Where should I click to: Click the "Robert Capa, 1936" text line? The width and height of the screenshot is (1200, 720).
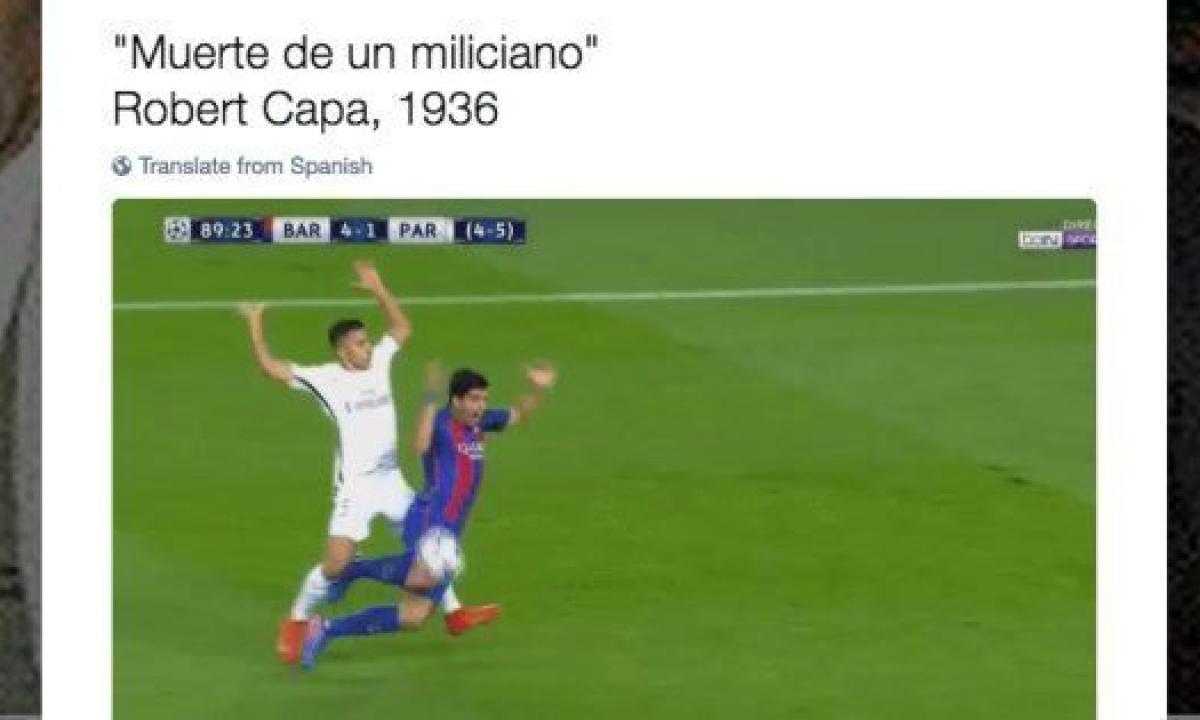click(305, 109)
